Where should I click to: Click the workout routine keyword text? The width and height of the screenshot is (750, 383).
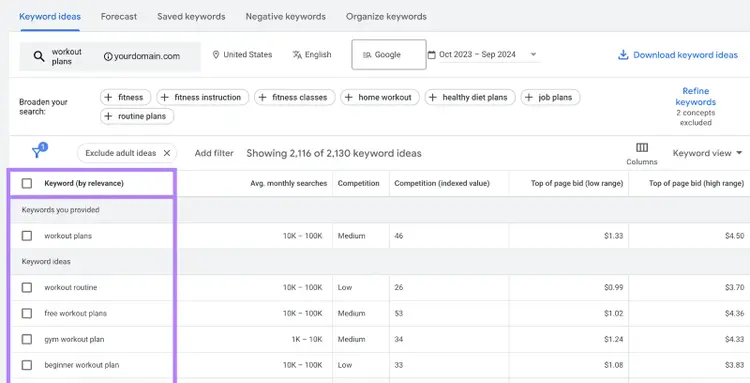[x=71, y=287]
